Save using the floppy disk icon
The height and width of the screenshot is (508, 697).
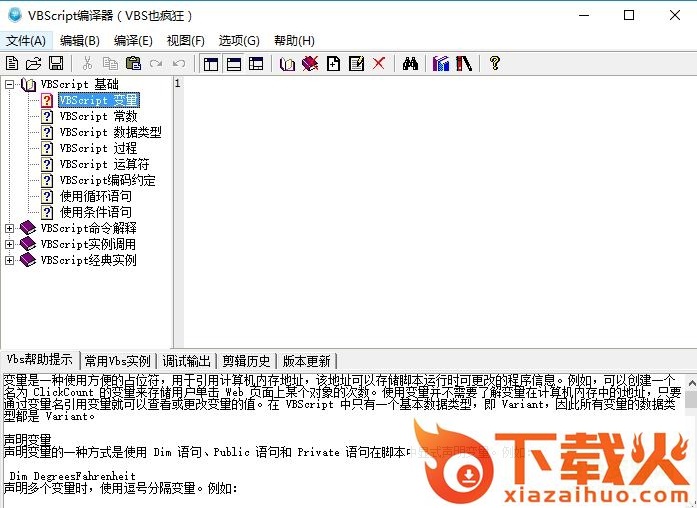tap(56, 64)
